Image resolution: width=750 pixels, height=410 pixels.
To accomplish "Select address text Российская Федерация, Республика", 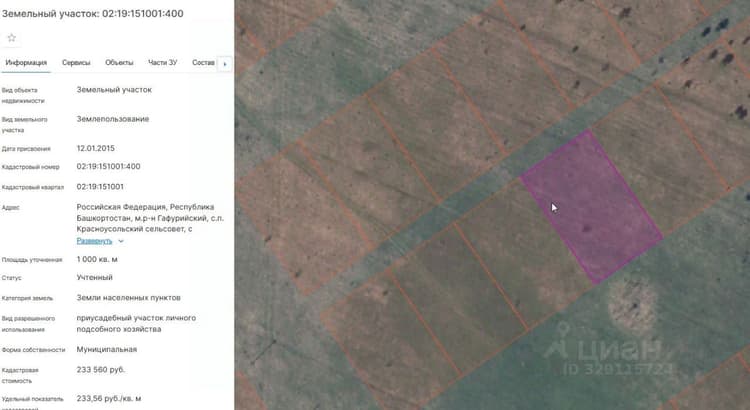I will tap(145, 207).
